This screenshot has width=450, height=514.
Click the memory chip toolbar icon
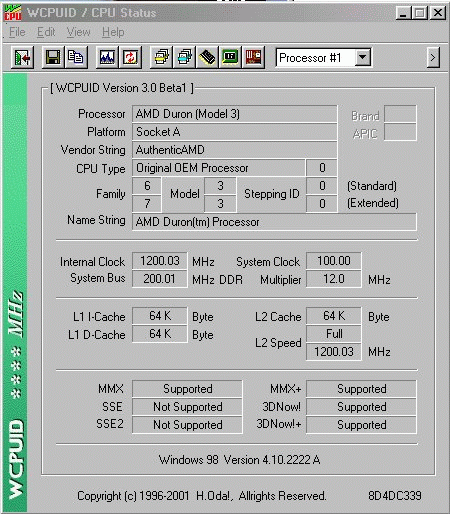[x=207, y=58]
